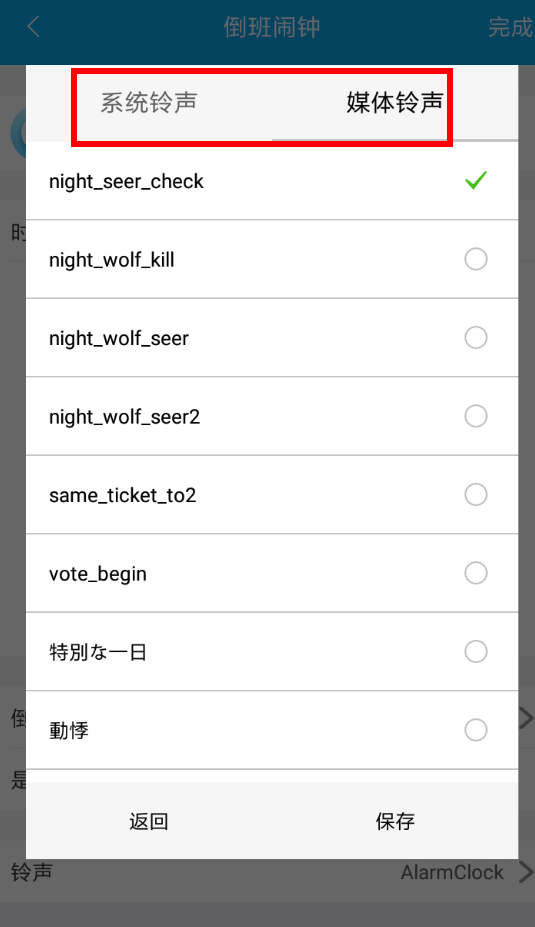Tap the 保存 button to save
Image resolution: width=535 pixels, height=927 pixels.
tap(395, 821)
